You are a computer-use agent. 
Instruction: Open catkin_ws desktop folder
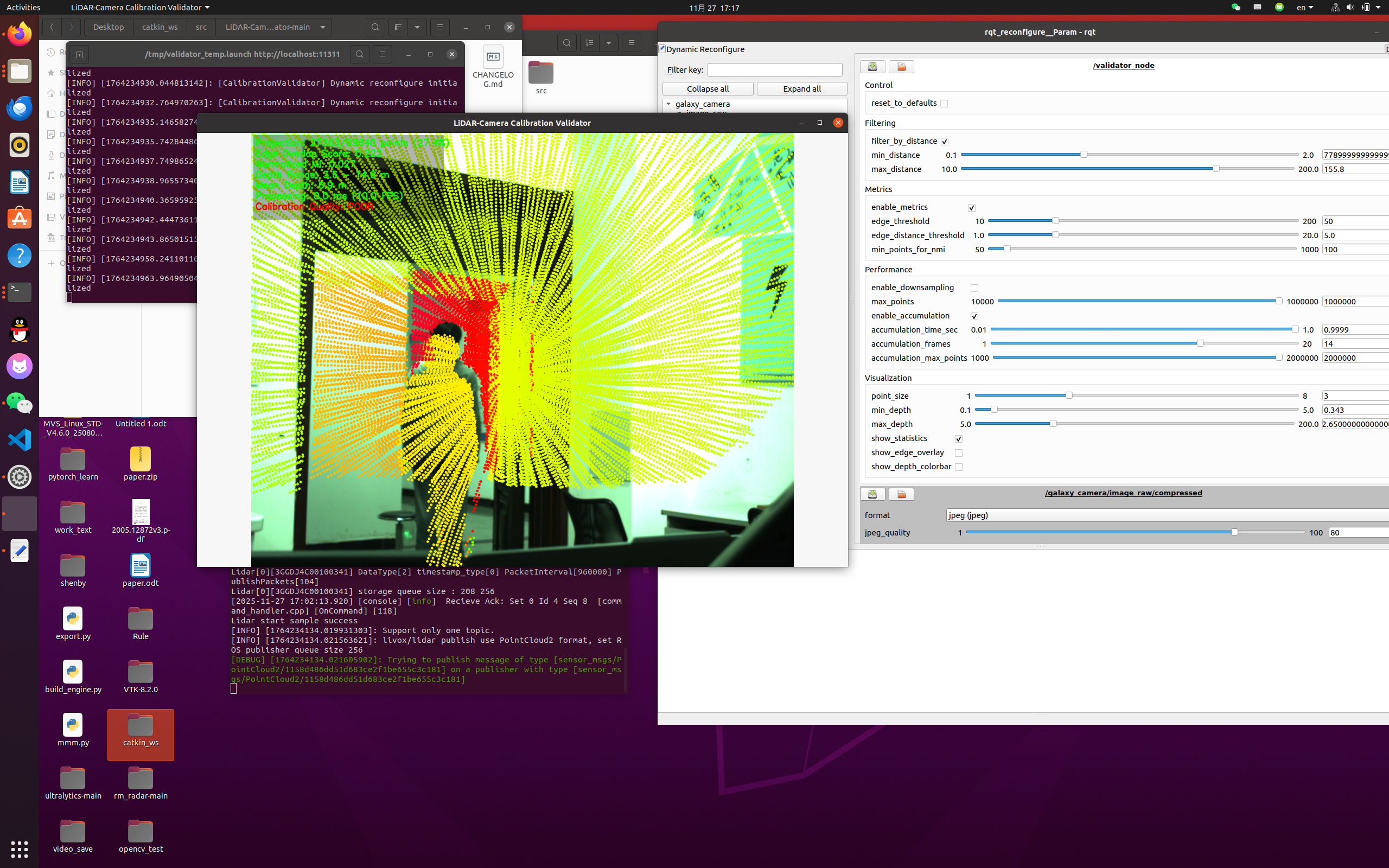[x=141, y=730]
